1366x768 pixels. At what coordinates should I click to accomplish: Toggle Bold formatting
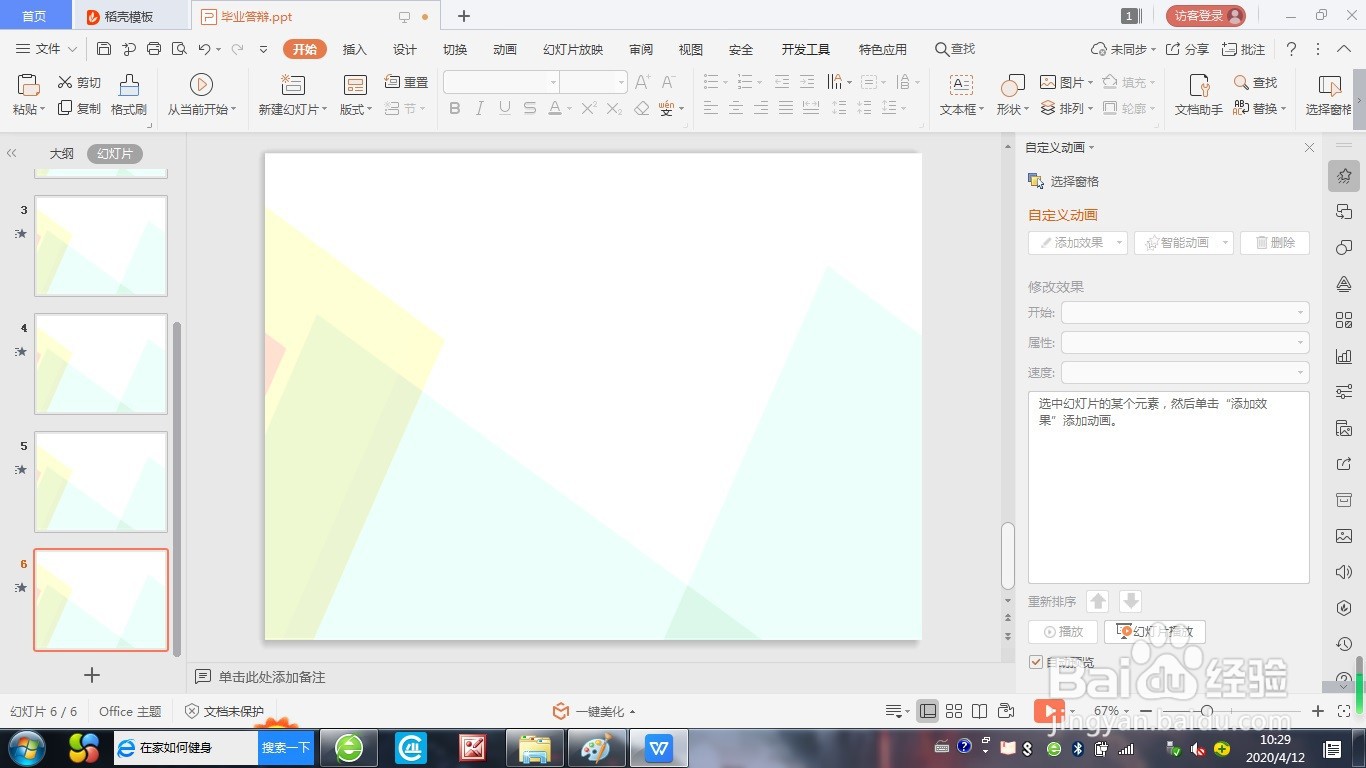tap(455, 108)
